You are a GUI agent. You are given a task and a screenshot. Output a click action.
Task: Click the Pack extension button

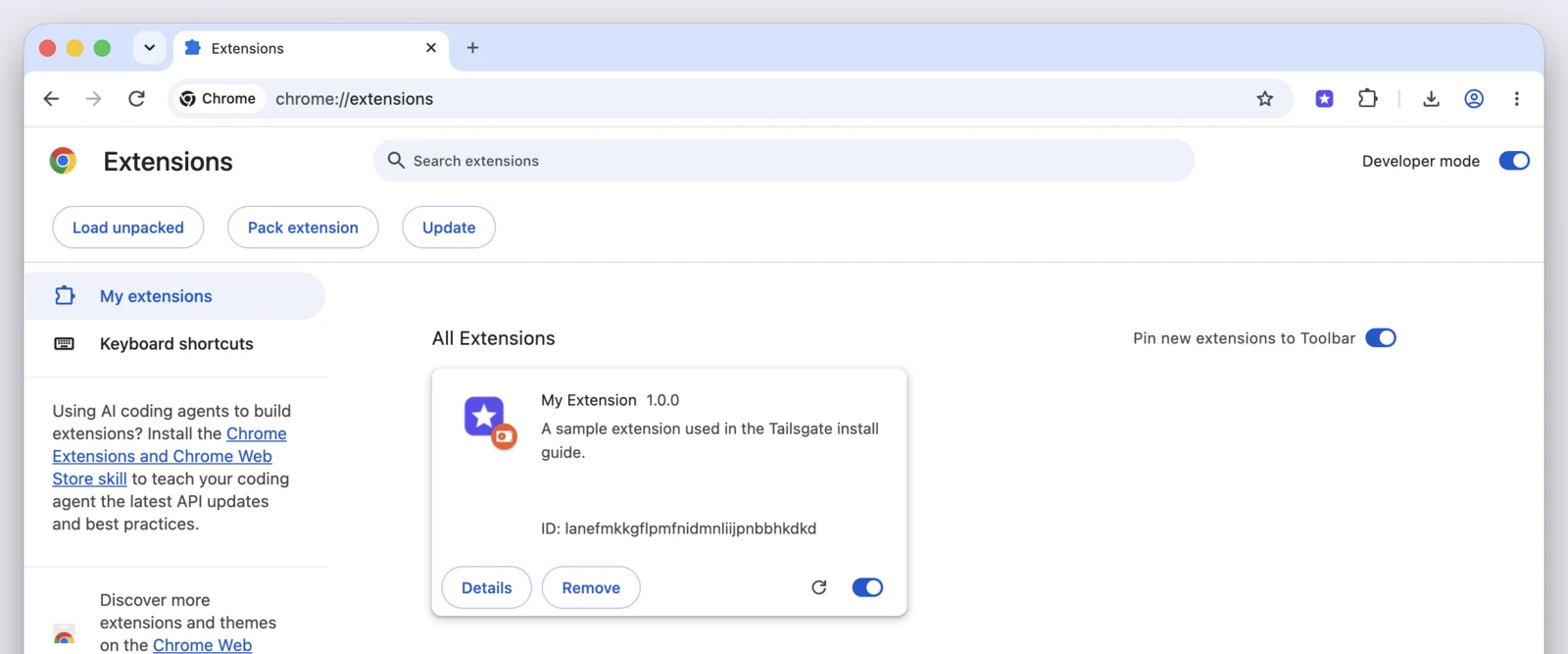point(303,227)
